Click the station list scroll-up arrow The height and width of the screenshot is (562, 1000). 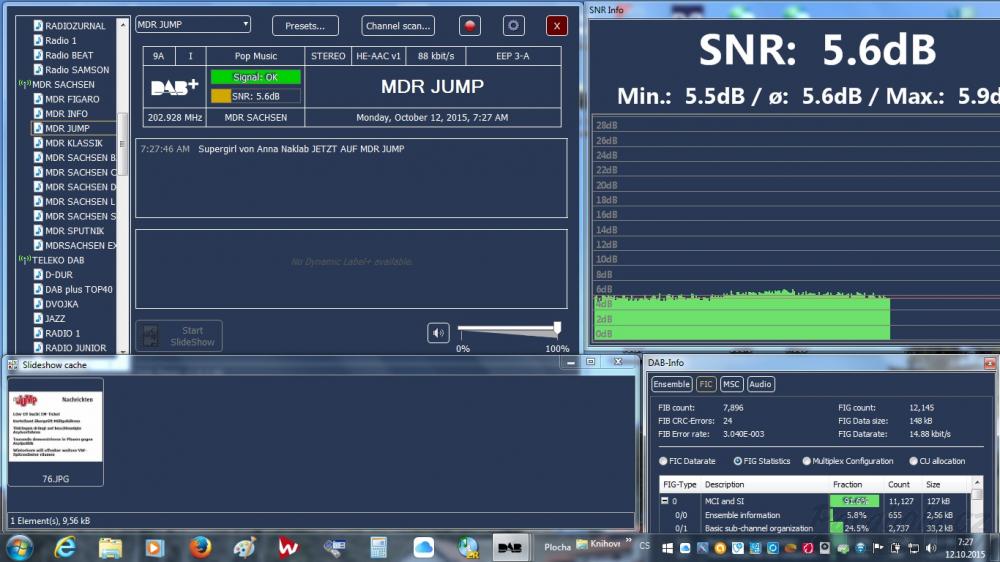click(122, 24)
